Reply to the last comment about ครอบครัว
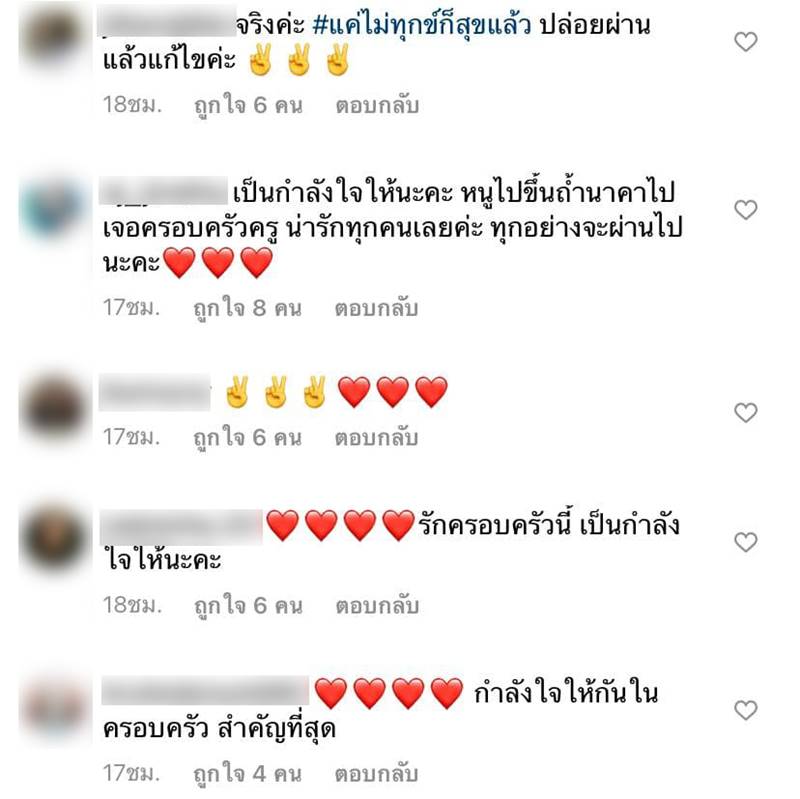800x799 pixels. tap(376, 773)
